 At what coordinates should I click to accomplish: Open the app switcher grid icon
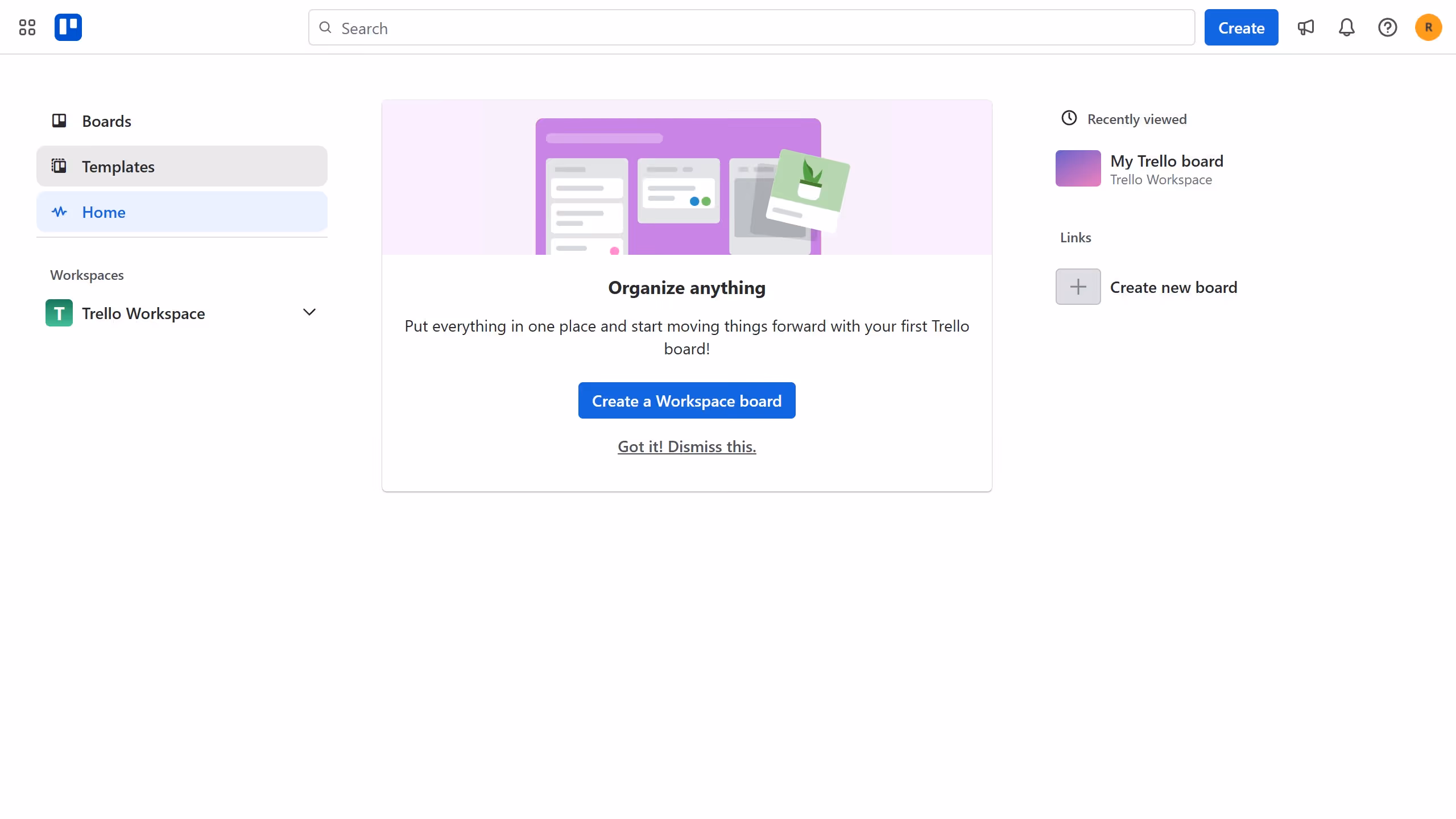(x=27, y=27)
